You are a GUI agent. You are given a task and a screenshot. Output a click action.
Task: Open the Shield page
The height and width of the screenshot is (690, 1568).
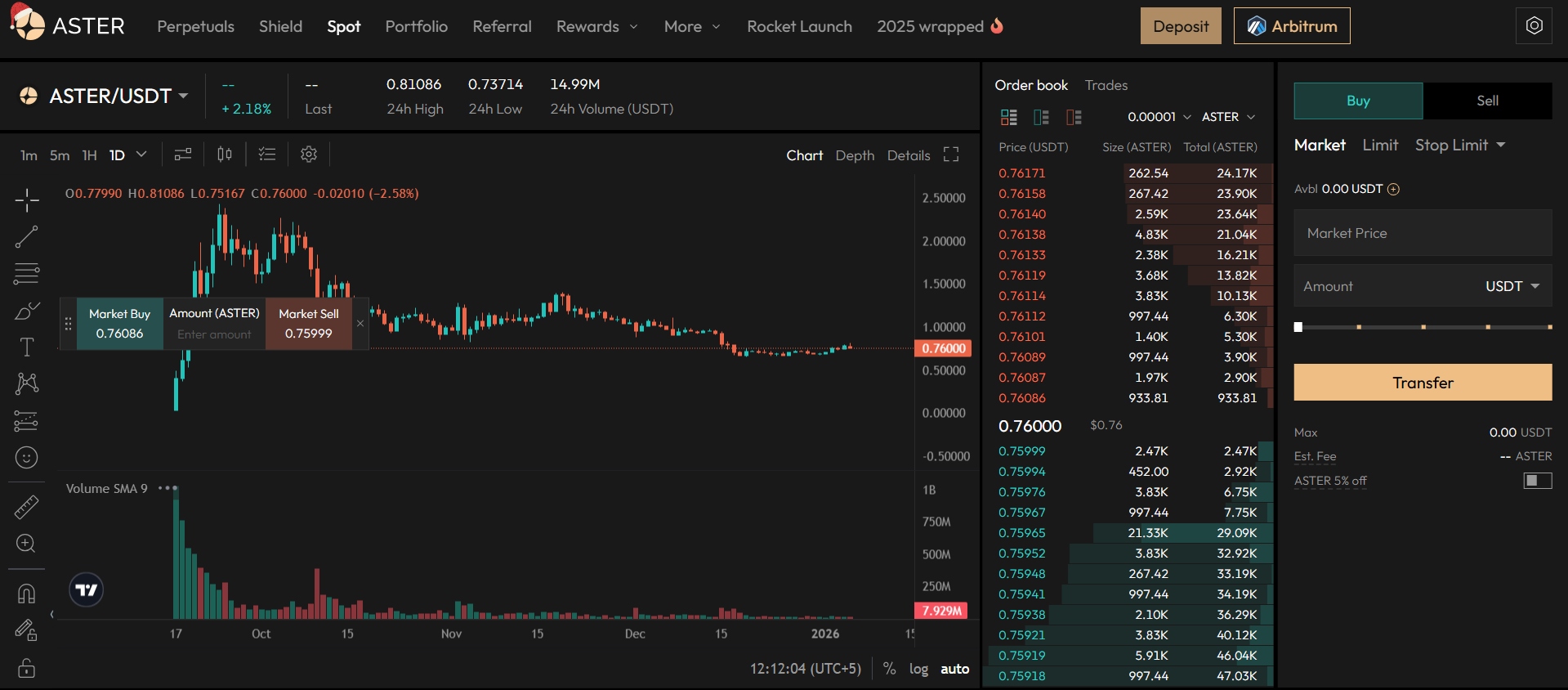pyautogui.click(x=280, y=26)
